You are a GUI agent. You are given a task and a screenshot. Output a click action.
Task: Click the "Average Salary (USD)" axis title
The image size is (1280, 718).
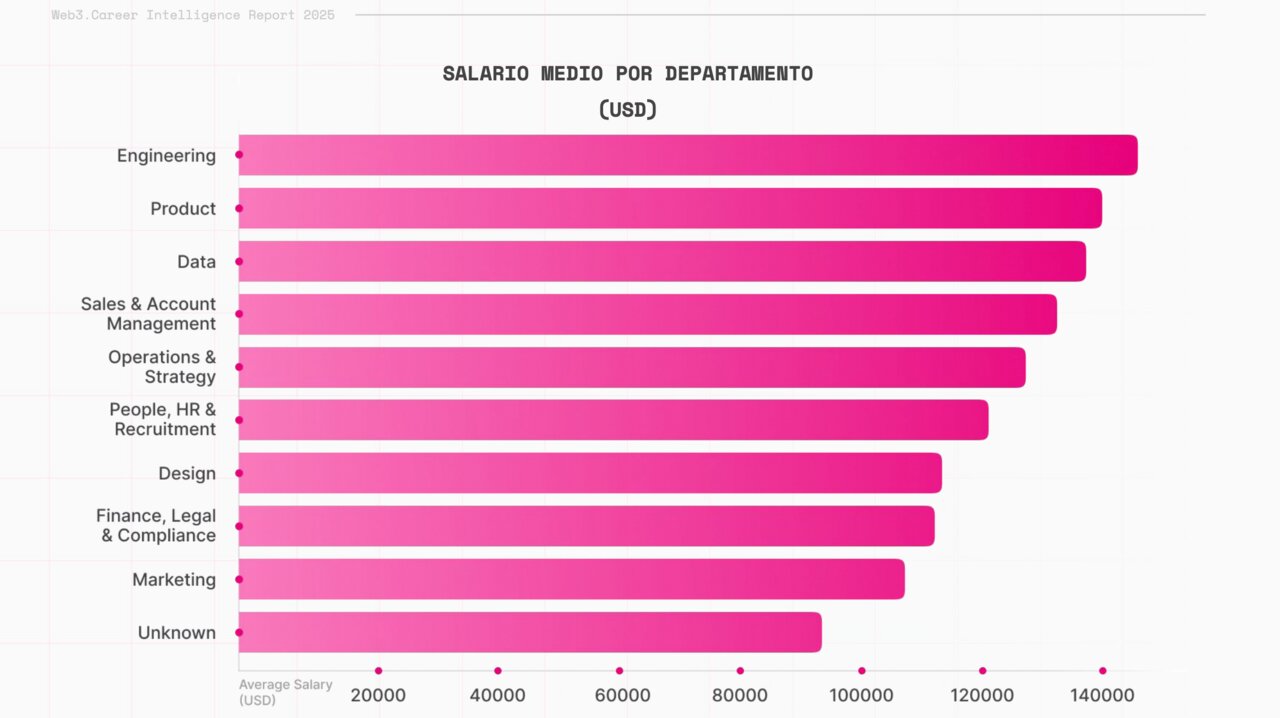pyautogui.click(x=286, y=692)
